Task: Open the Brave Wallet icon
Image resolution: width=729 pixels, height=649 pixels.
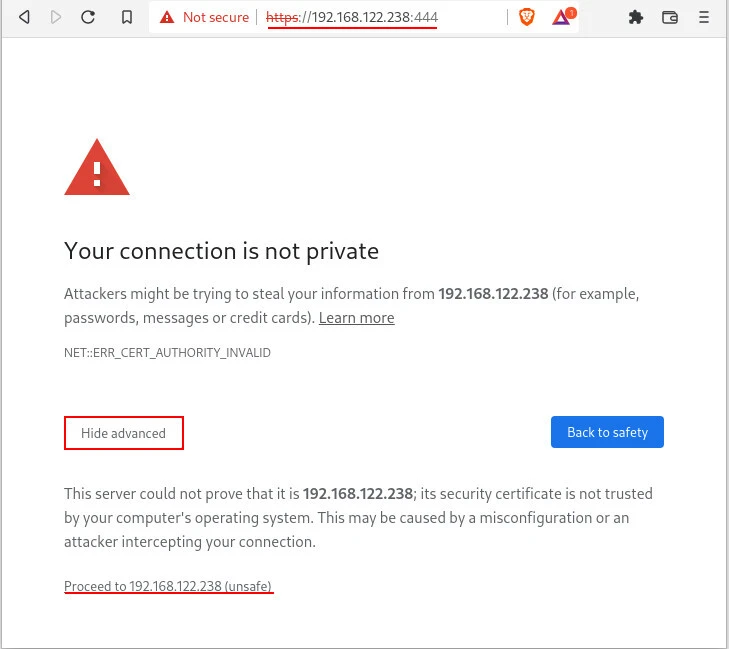Action: (x=670, y=17)
